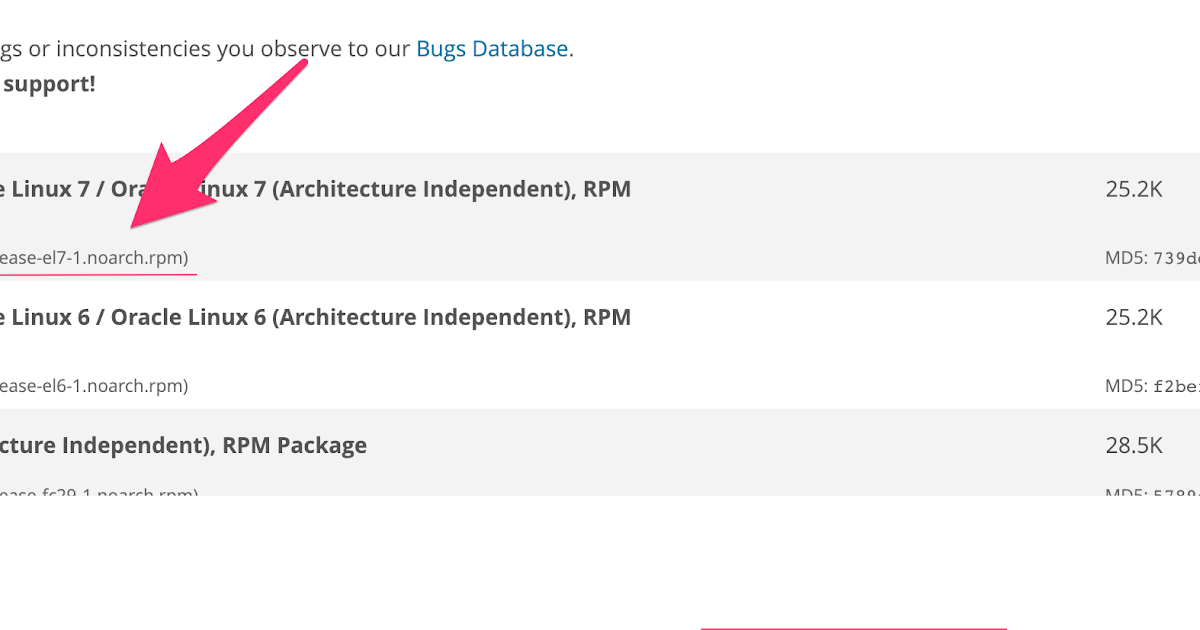Select the fc29-1.noarch.rpm file name
Viewport: 1200px width, 630px height.
coord(98,492)
